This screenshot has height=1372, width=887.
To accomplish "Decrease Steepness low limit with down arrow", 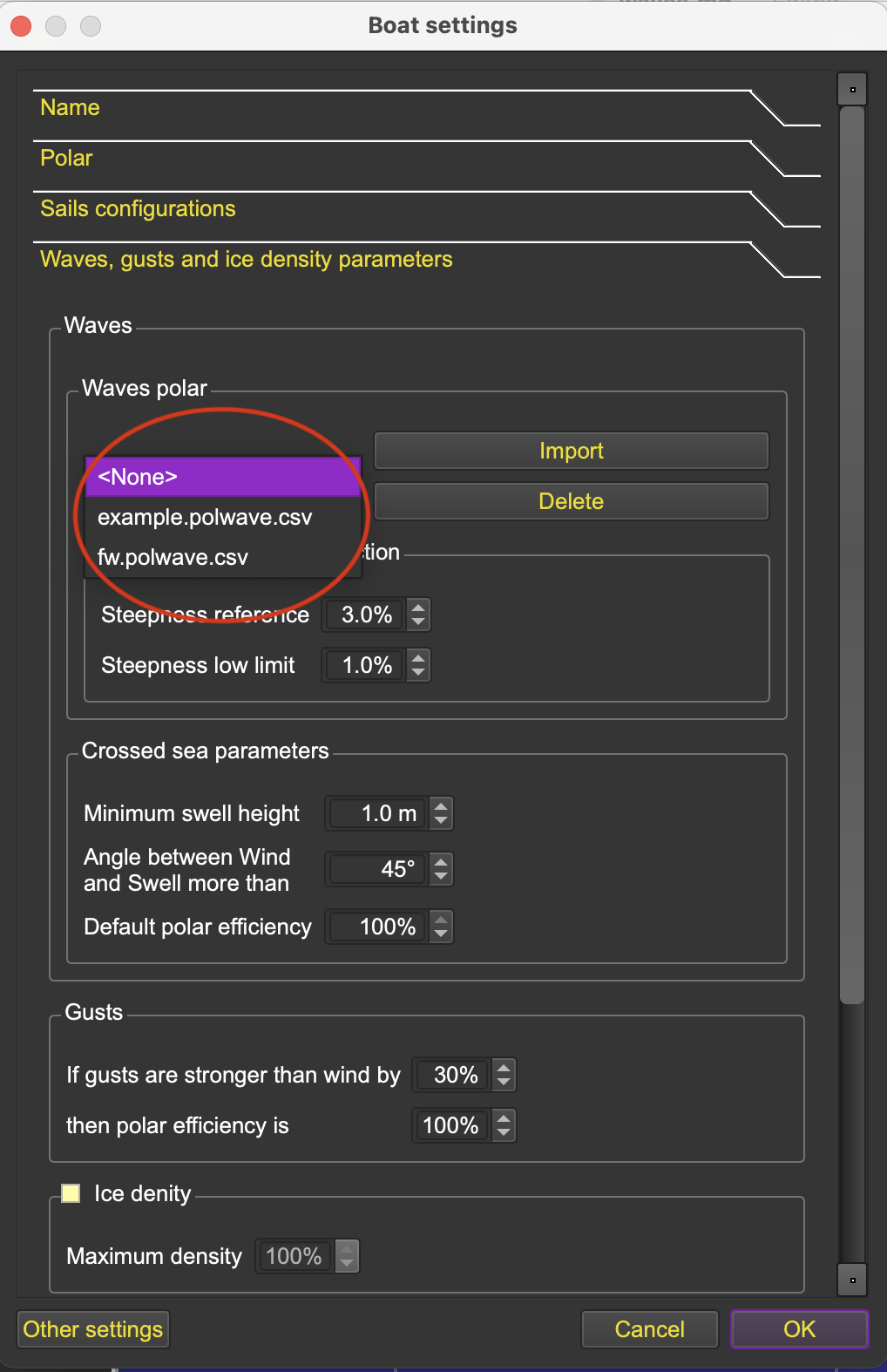I will click(x=418, y=672).
